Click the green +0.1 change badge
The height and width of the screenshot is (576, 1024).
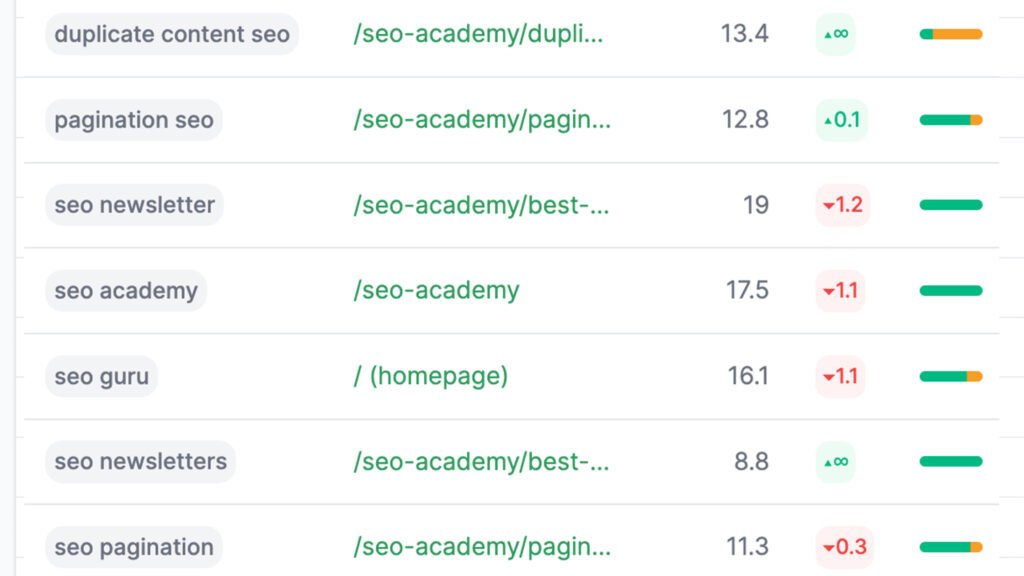pos(841,120)
